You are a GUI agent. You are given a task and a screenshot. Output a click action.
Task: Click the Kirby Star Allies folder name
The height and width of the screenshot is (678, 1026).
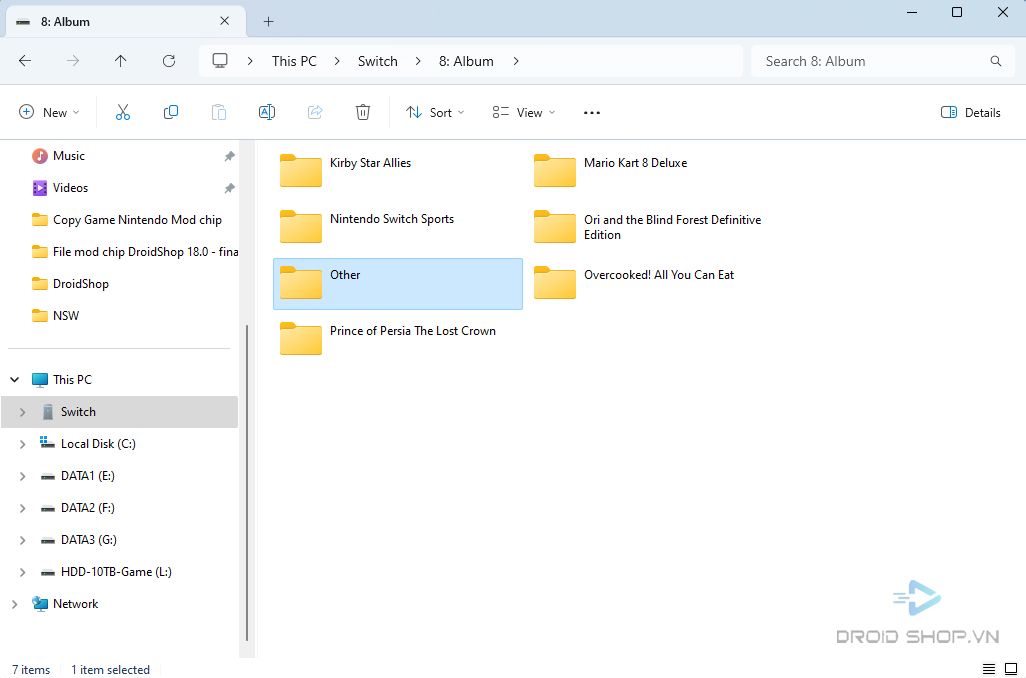370,163
